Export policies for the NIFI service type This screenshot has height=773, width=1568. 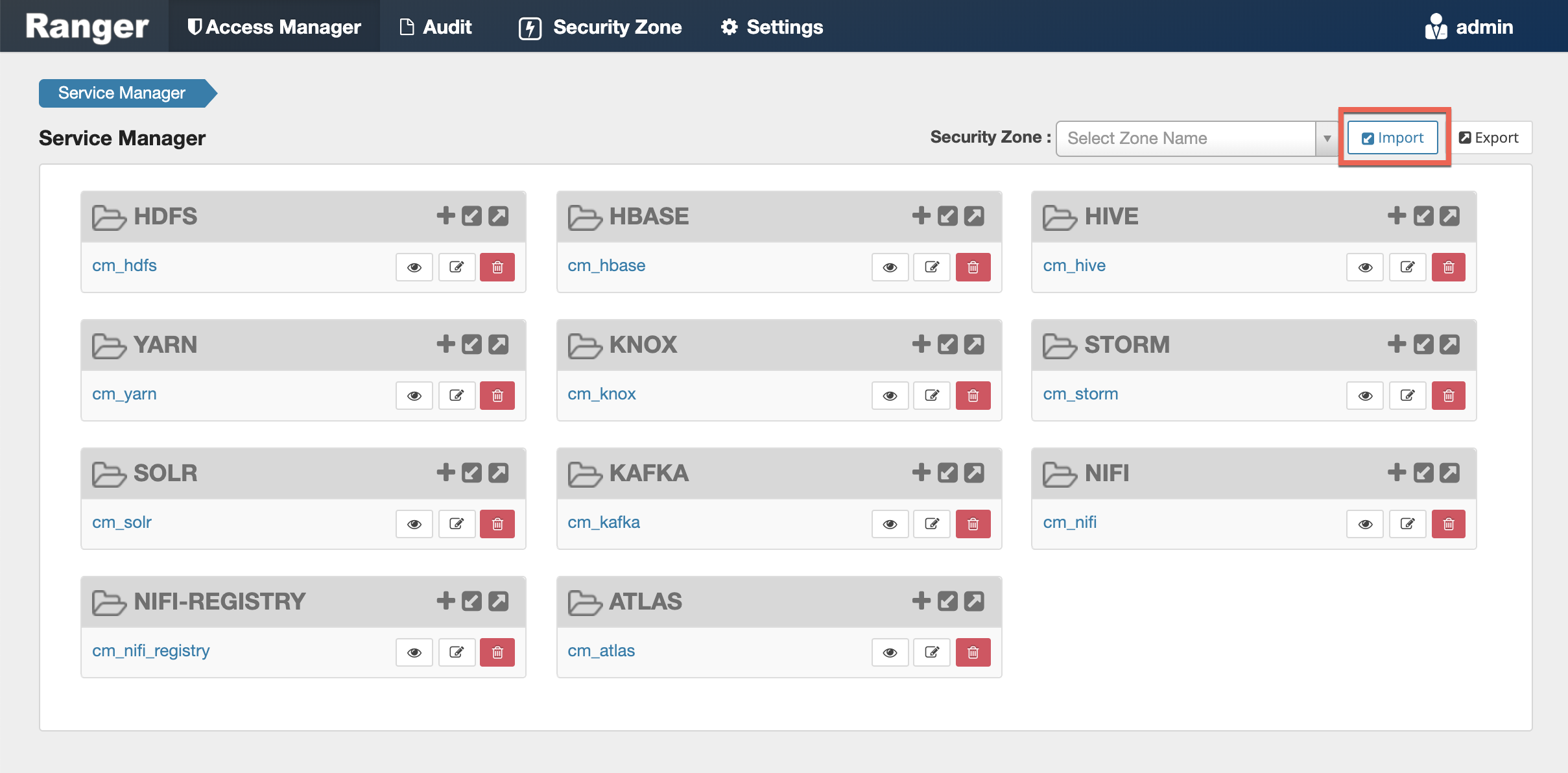click(1450, 472)
